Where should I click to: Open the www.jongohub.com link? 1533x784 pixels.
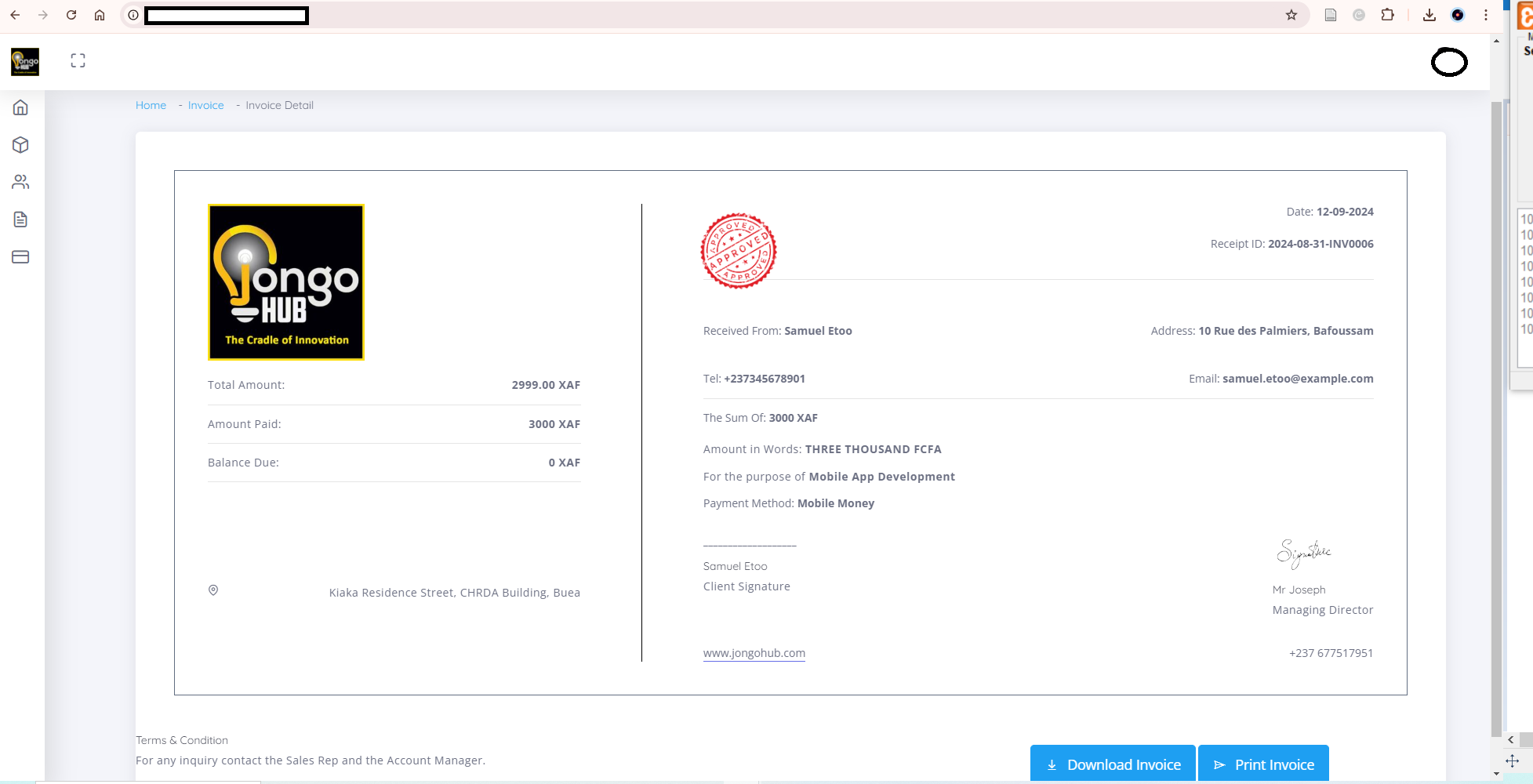coord(754,652)
